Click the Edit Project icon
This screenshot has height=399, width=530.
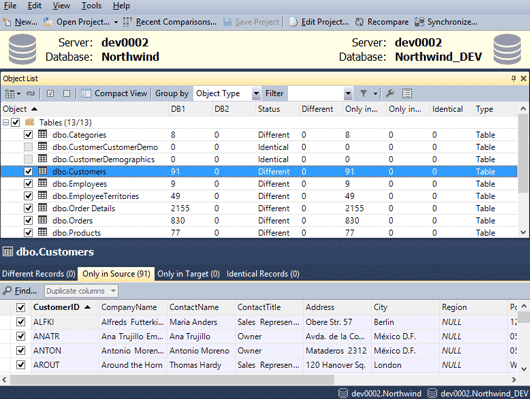click(293, 22)
